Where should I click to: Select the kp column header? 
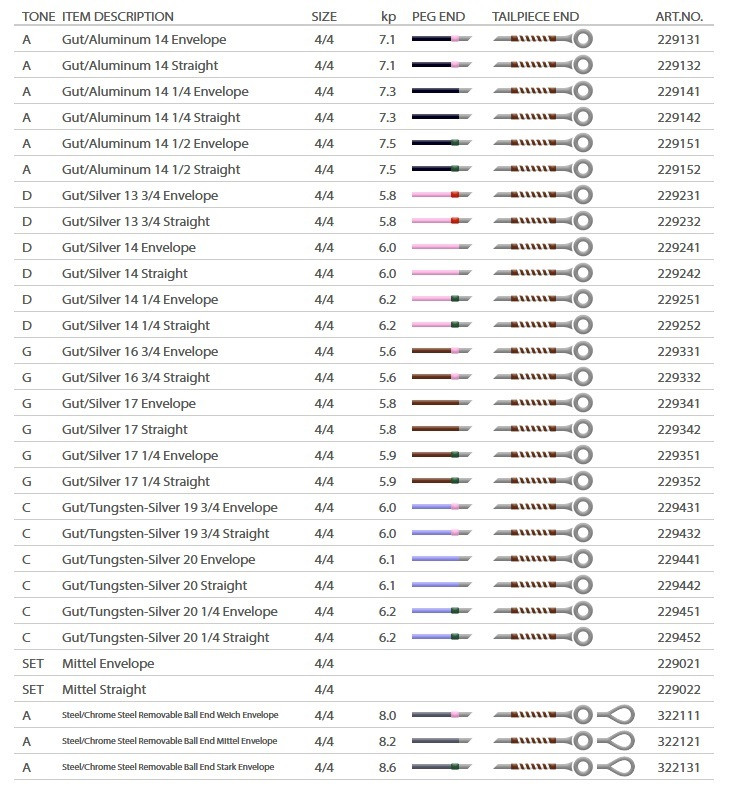(388, 17)
